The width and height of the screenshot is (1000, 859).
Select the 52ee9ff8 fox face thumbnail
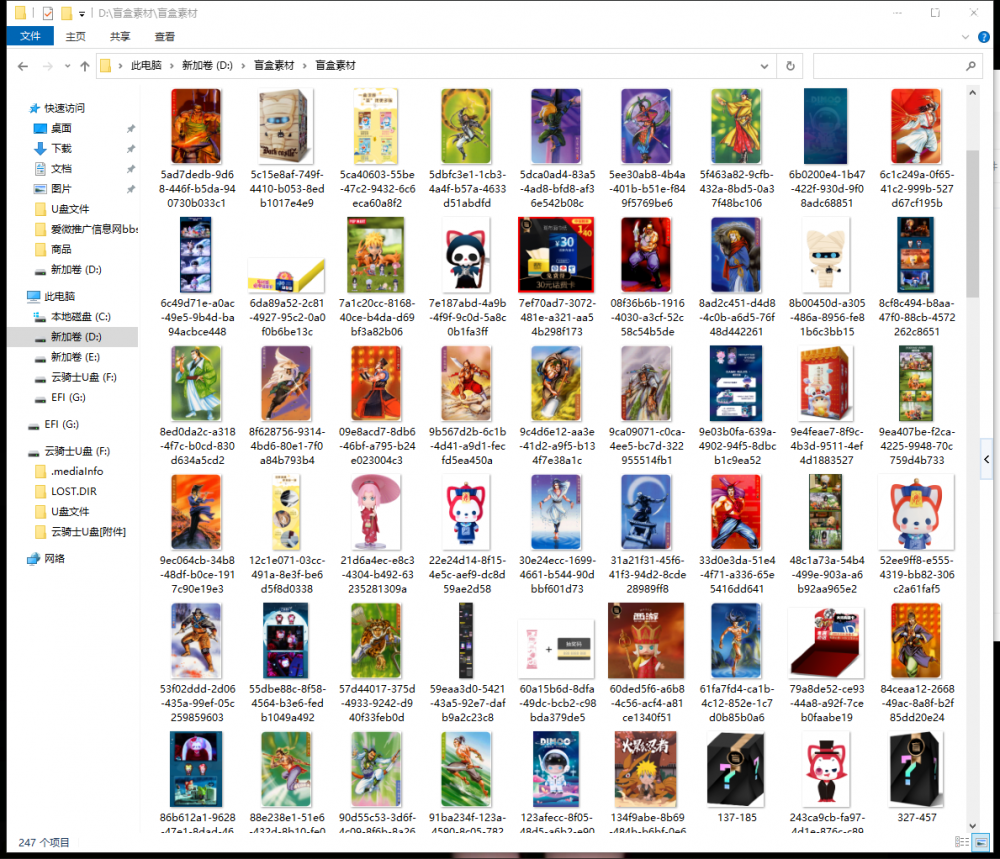tap(916, 512)
